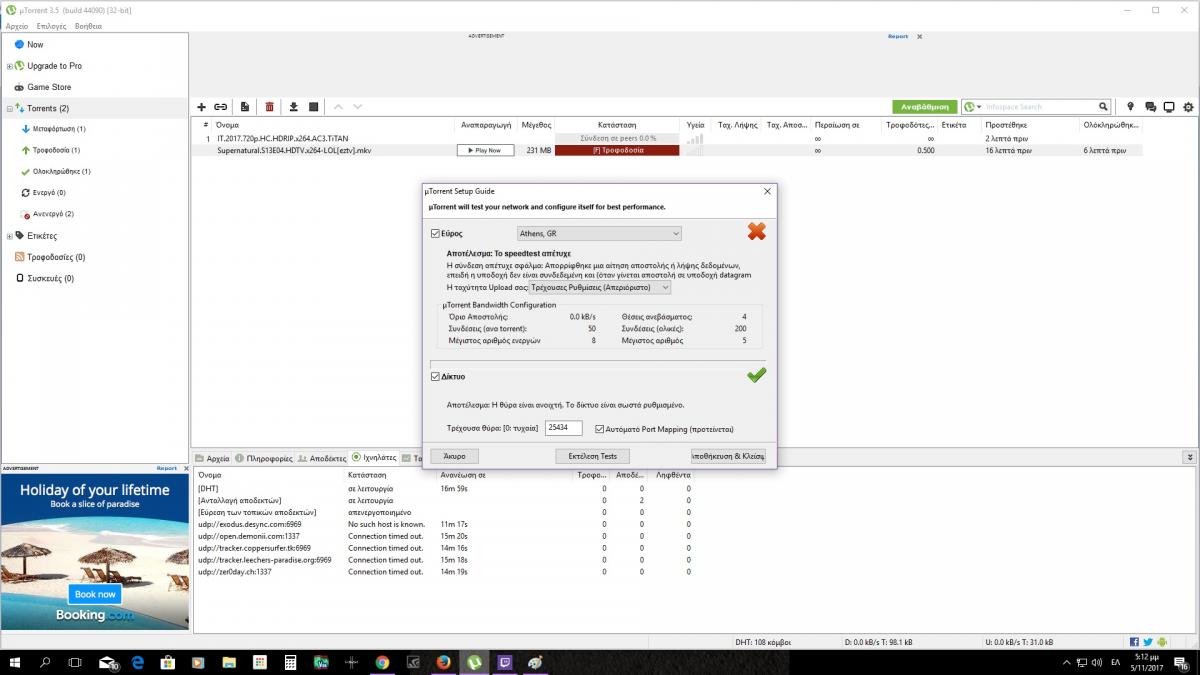
Task: Click the Stop Torrent square icon
Action: pos(313,107)
